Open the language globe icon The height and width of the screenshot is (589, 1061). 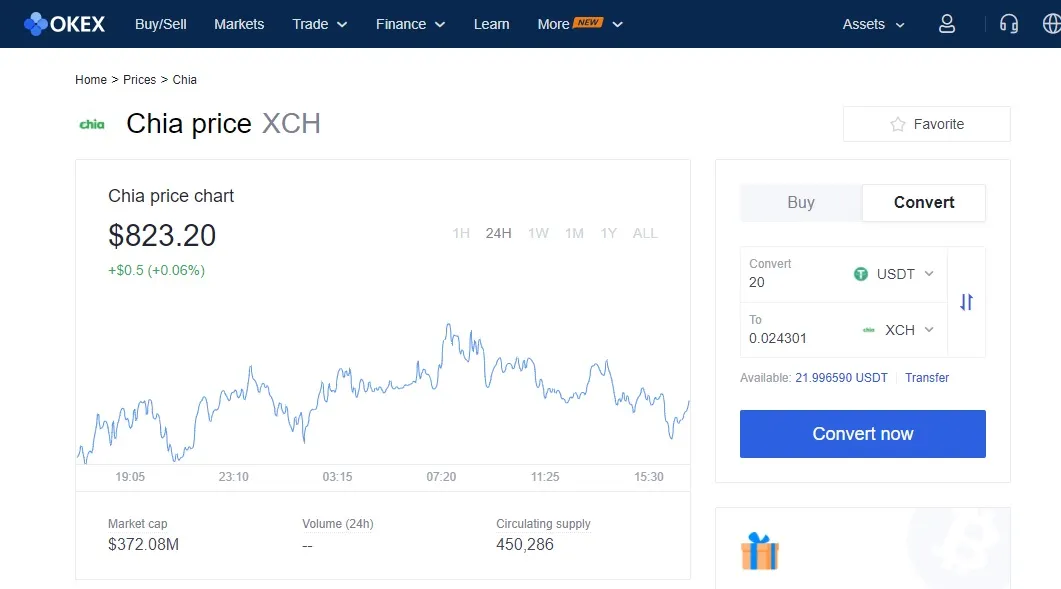(1050, 23)
